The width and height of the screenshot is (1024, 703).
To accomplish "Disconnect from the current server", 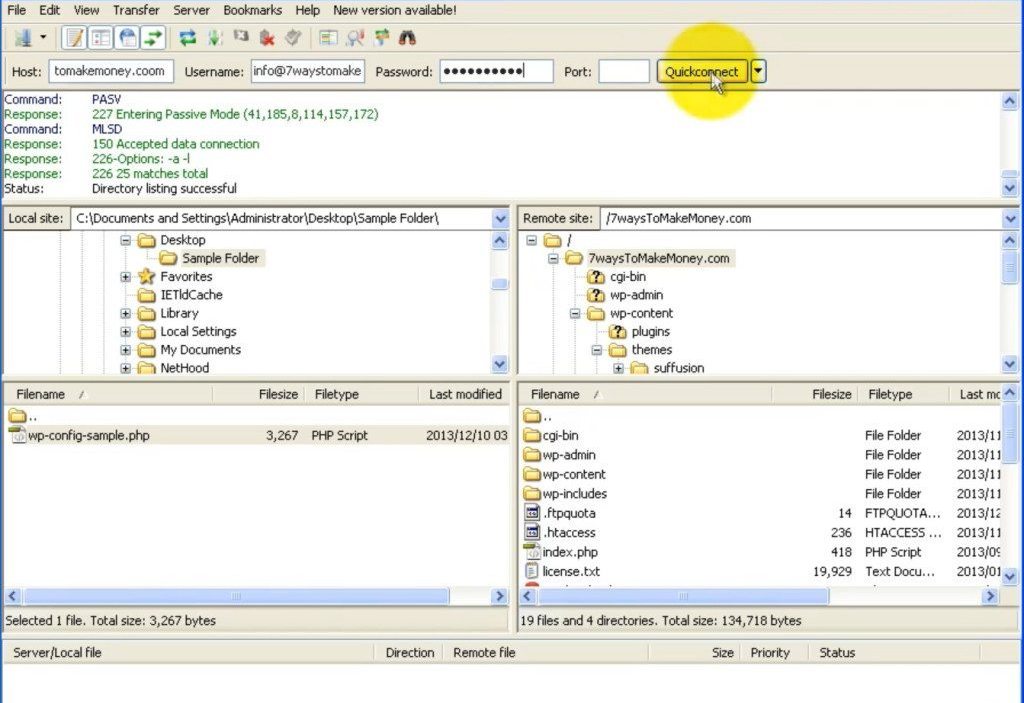I will click(x=267, y=39).
